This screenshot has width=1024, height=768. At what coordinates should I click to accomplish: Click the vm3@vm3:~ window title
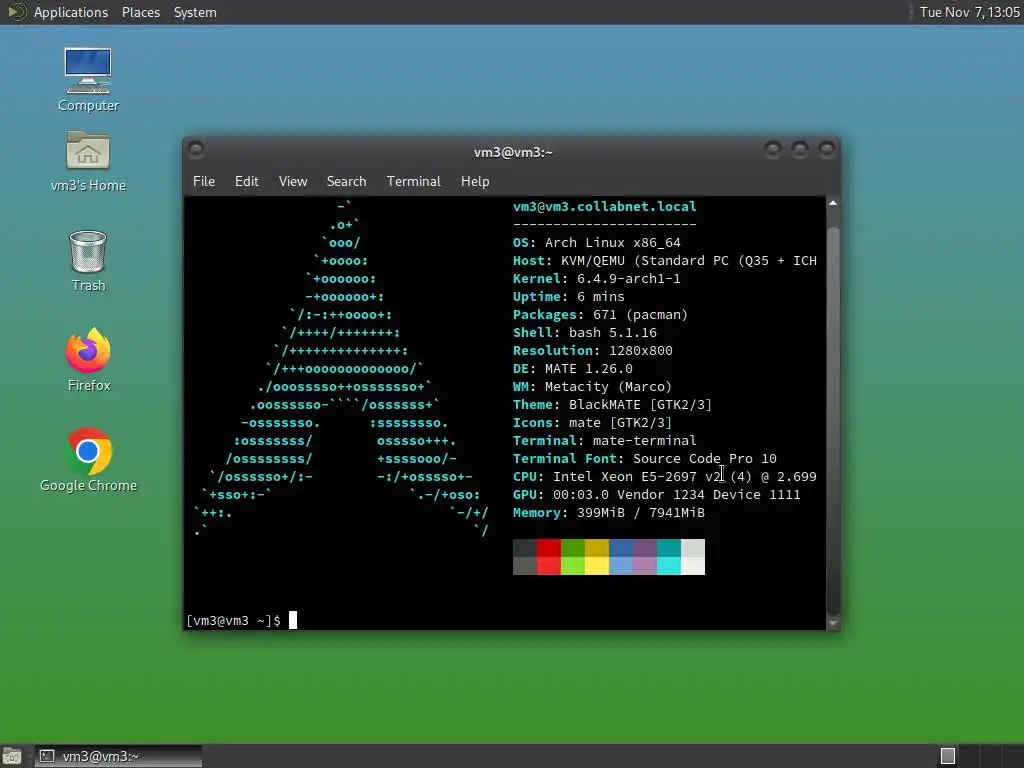[513, 152]
